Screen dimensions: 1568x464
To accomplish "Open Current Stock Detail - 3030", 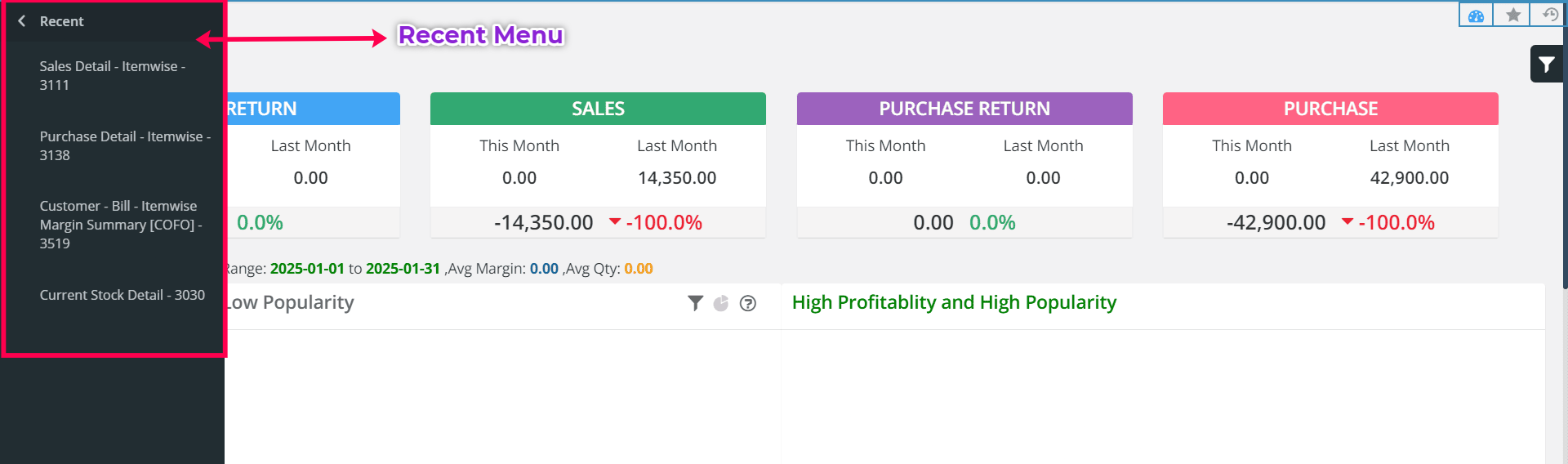I will pyautogui.click(x=122, y=295).
